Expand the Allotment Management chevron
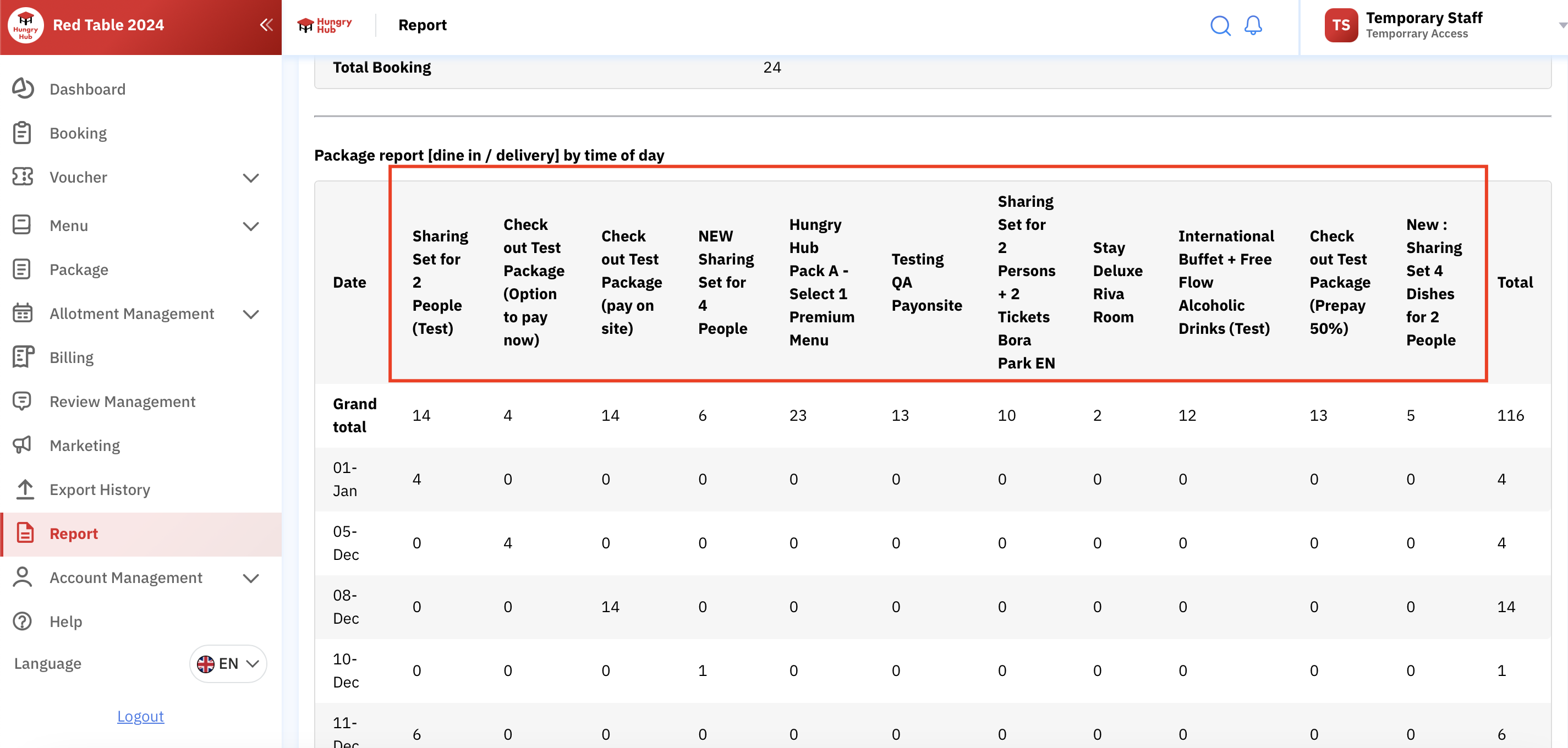Screen dimensions: 1568x748 tap(251, 314)
